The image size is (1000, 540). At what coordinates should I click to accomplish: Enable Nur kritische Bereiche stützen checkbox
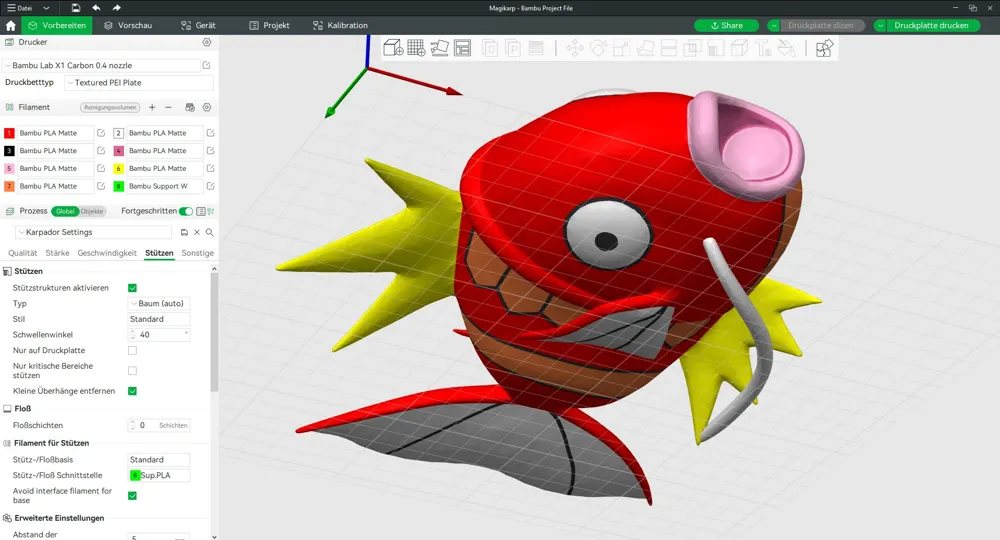click(x=132, y=370)
